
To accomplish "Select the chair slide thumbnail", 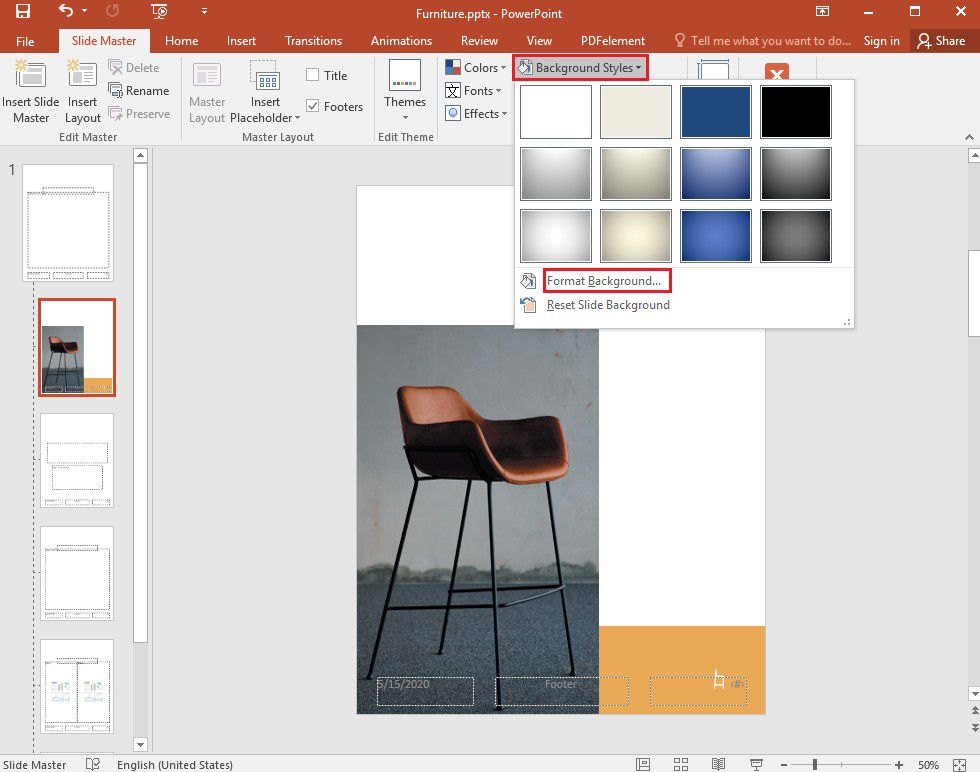I will (76, 346).
